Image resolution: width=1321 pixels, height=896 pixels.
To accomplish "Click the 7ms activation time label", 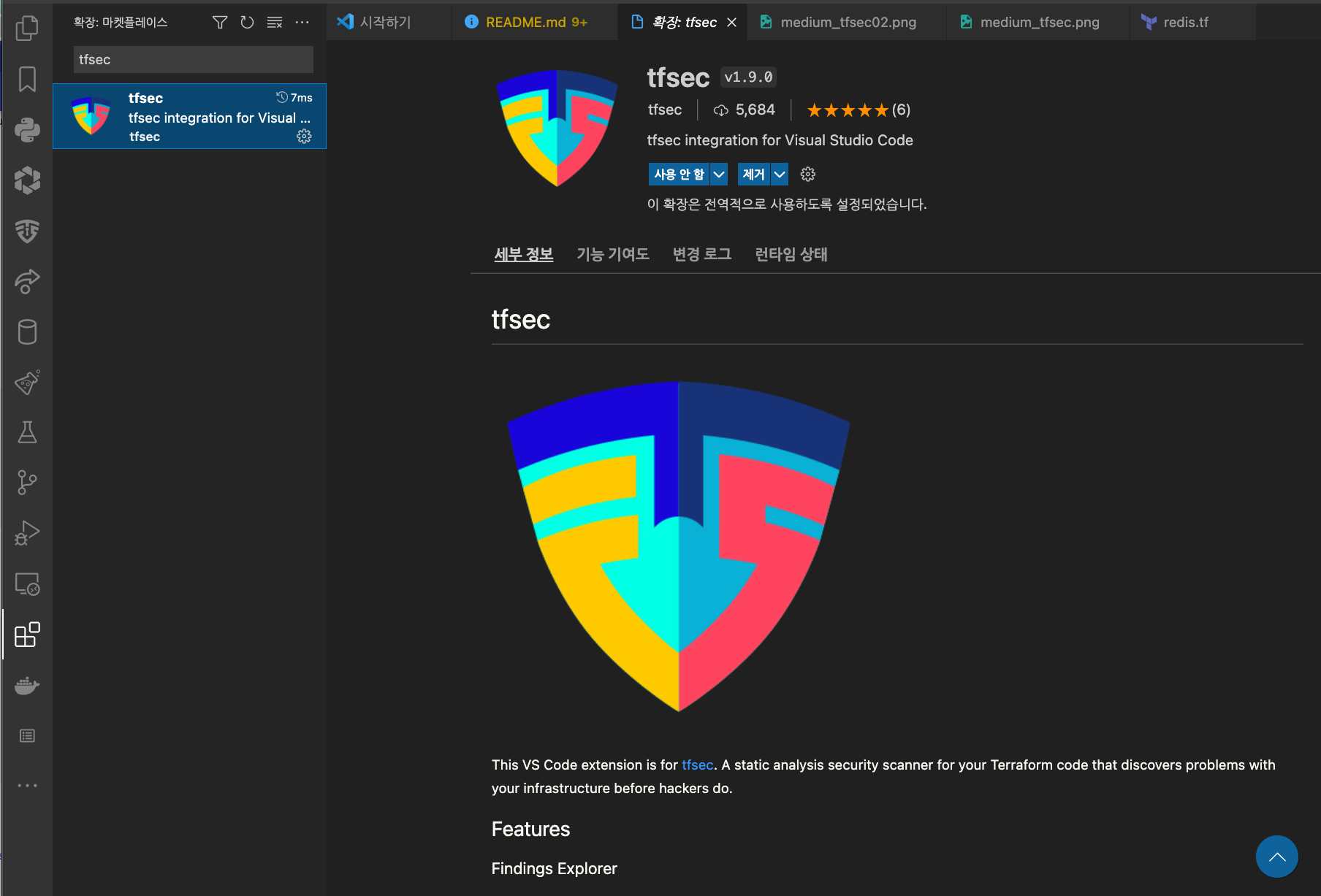I will [294, 97].
